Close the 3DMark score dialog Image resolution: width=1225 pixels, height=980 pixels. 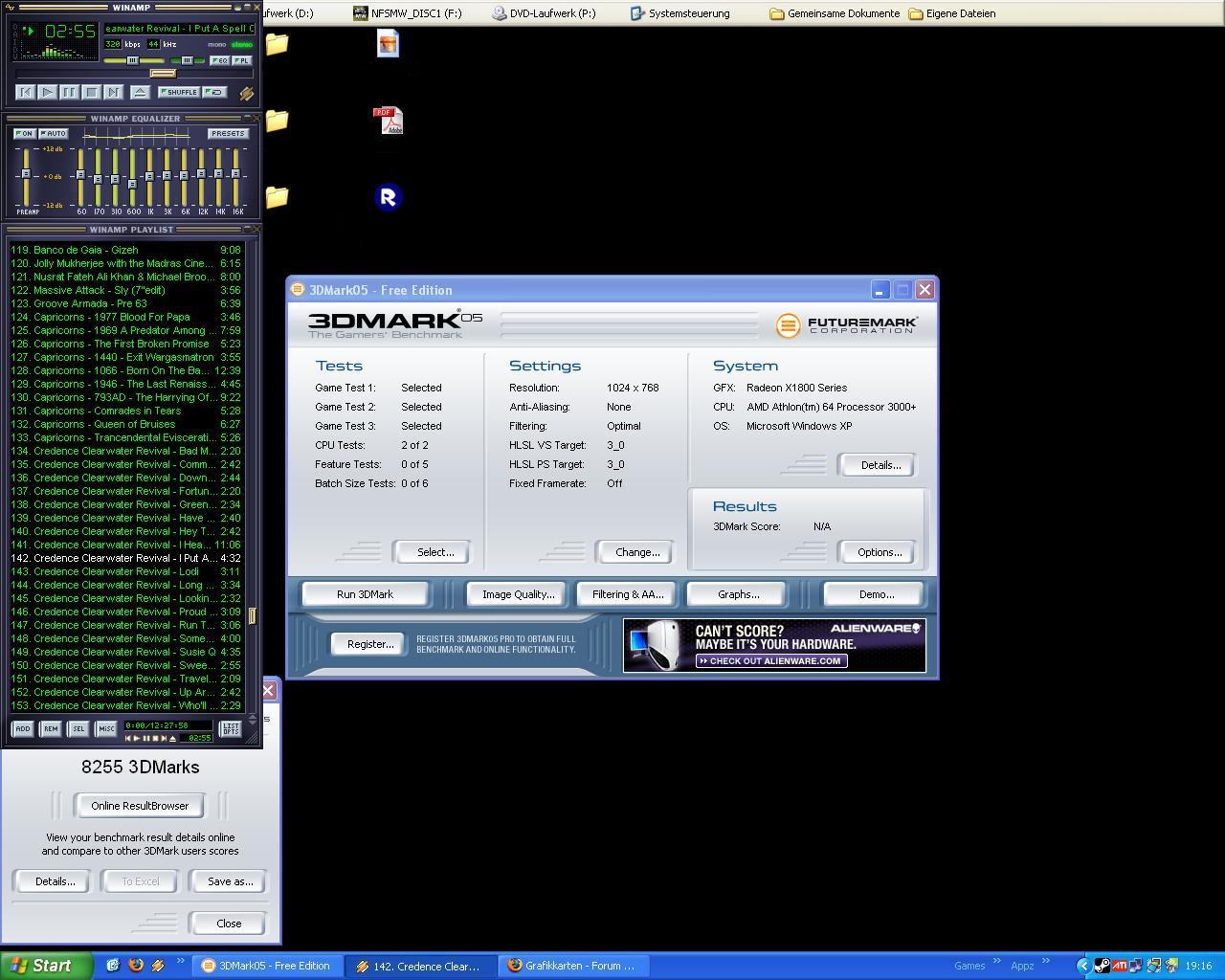tap(229, 924)
